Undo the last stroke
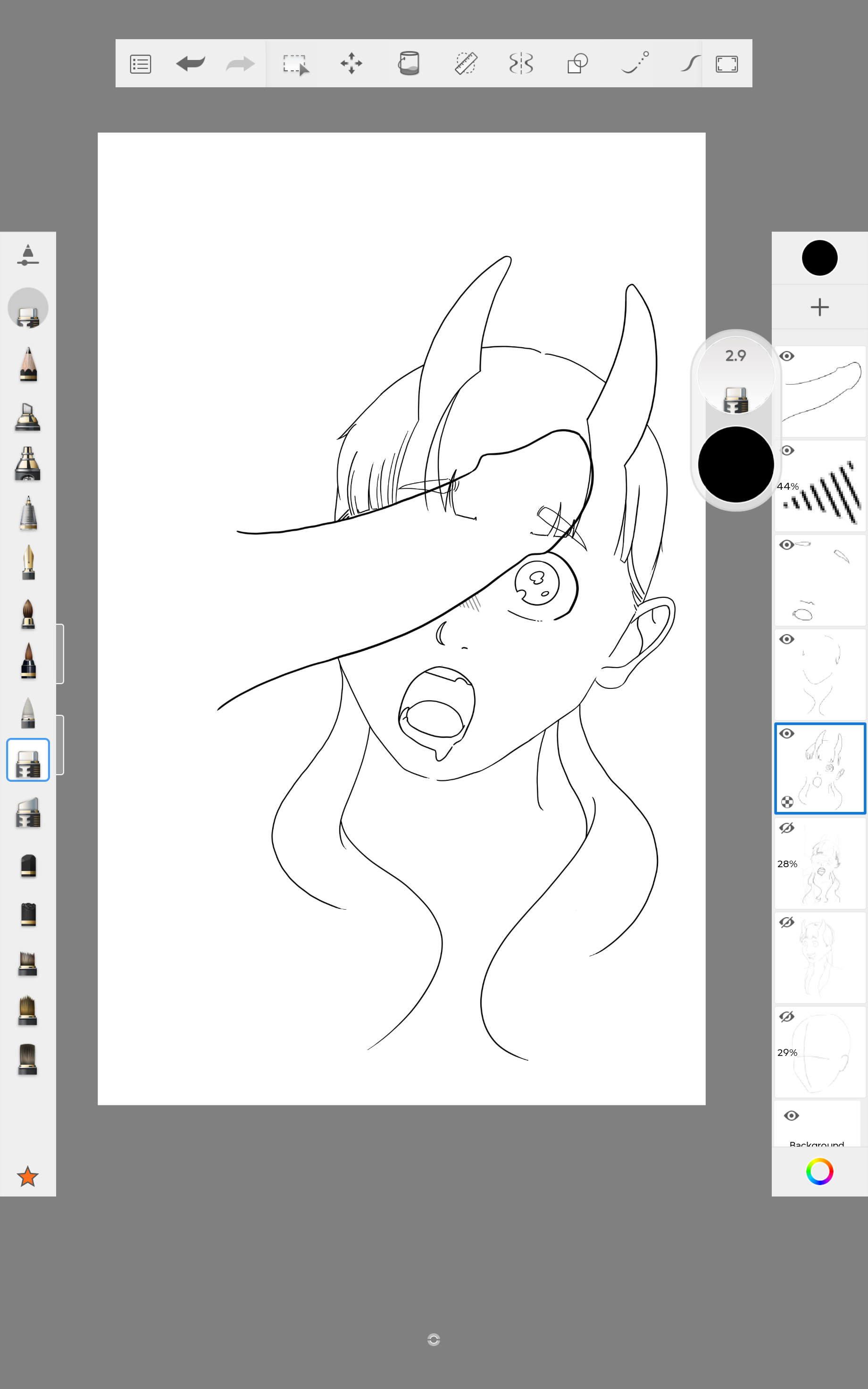868x1389 pixels. point(191,63)
